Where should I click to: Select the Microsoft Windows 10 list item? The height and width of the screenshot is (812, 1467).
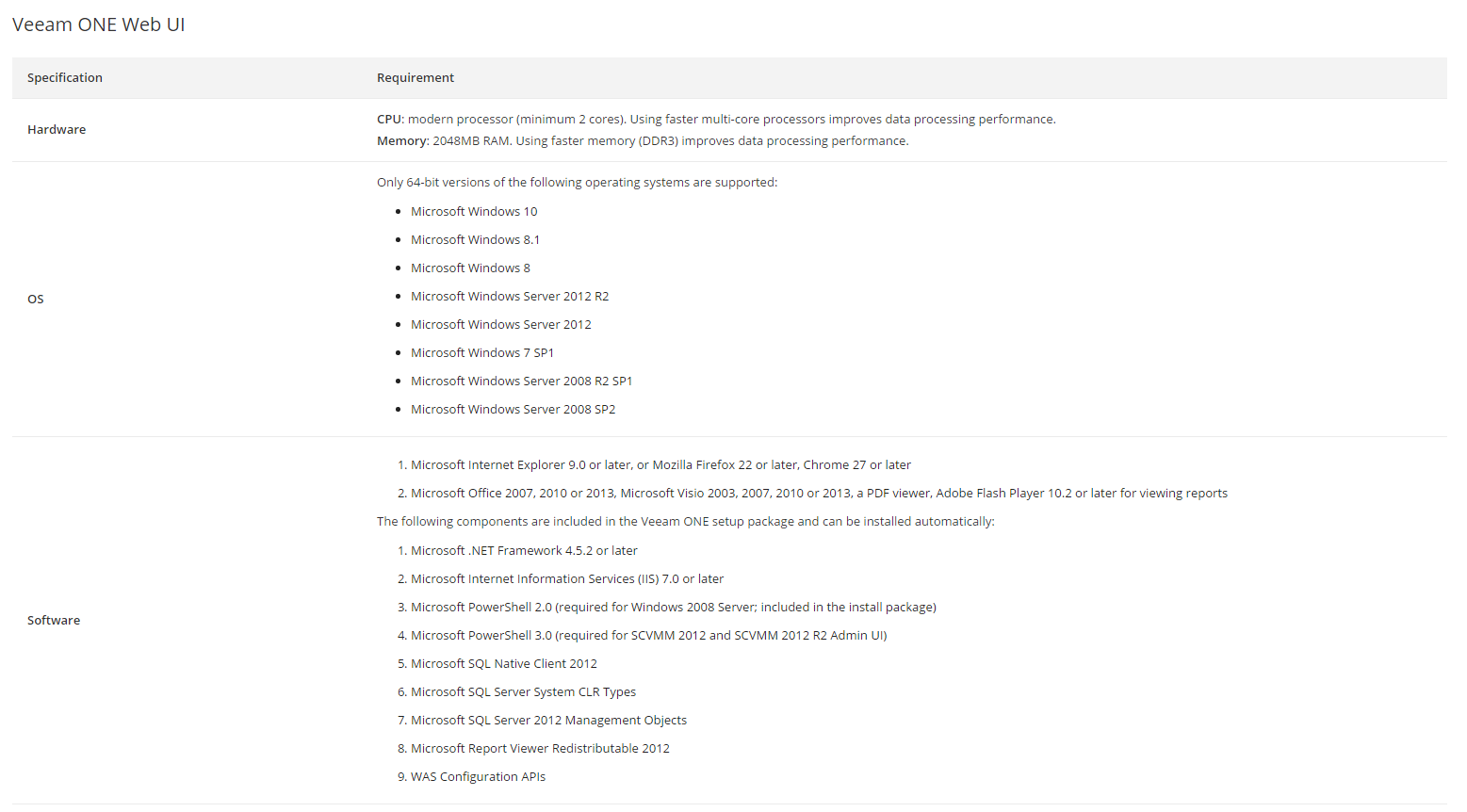point(474,212)
